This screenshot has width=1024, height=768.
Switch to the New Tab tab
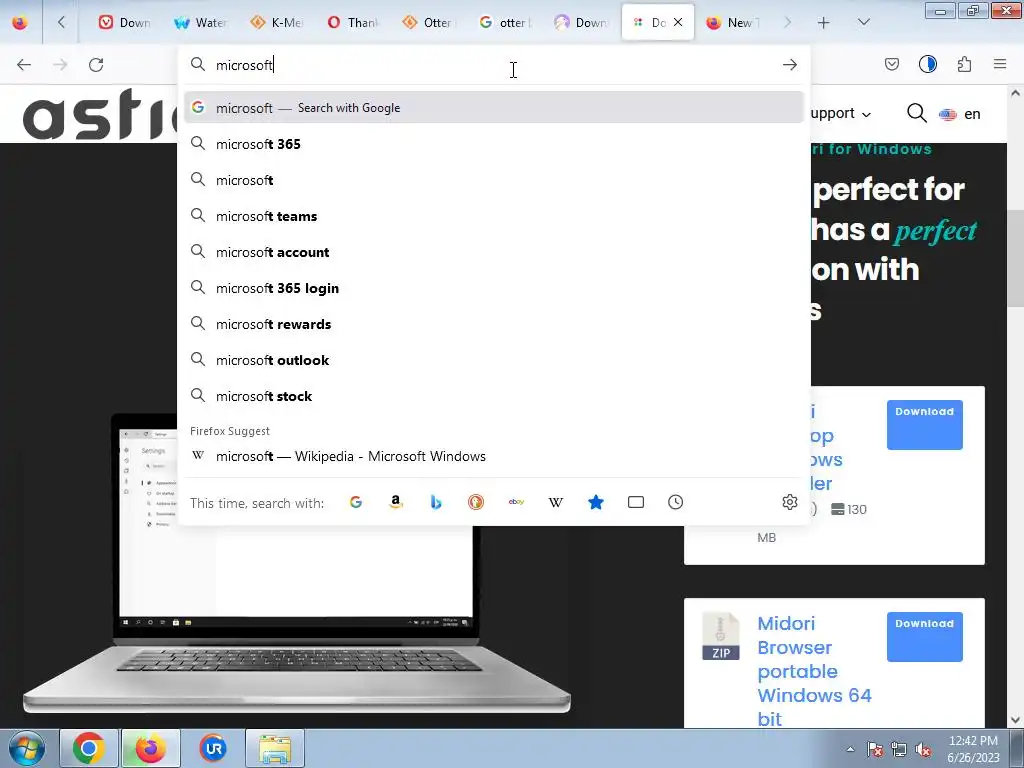click(733, 22)
